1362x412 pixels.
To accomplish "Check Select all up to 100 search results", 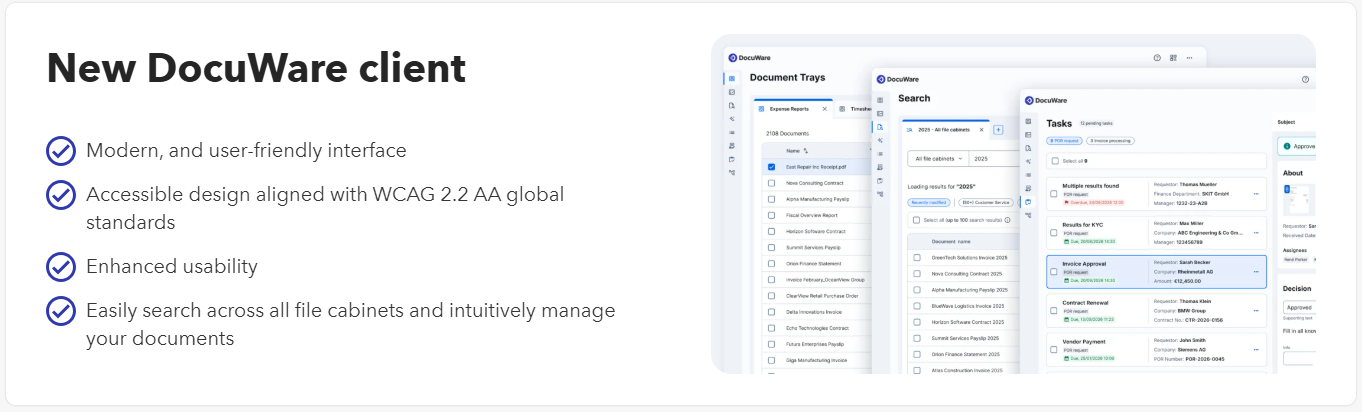I will (917, 220).
